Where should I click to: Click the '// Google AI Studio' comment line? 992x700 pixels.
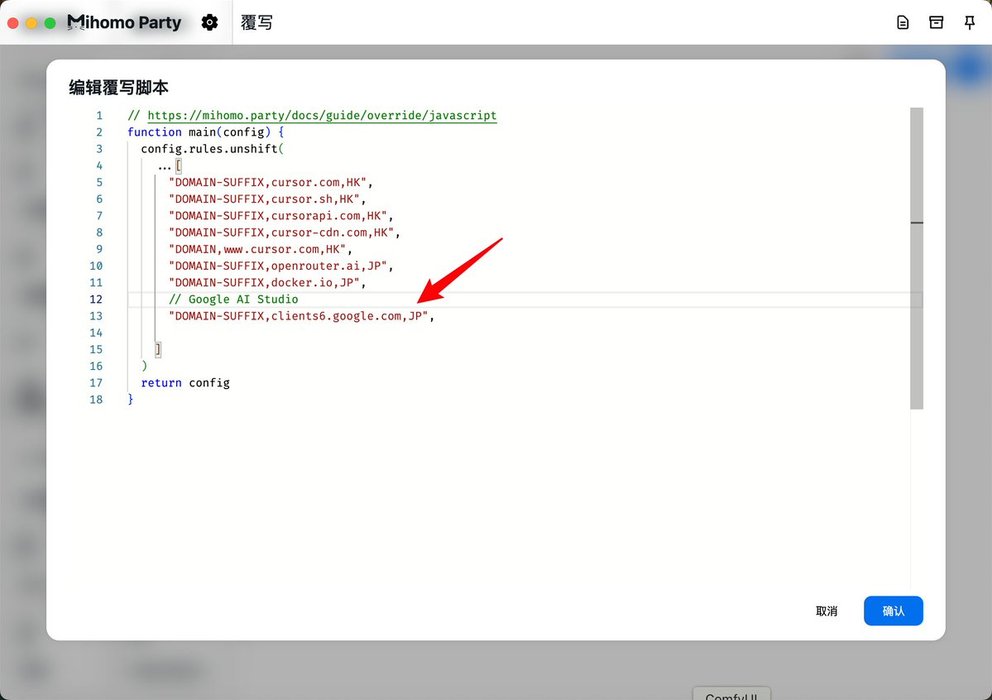(233, 299)
